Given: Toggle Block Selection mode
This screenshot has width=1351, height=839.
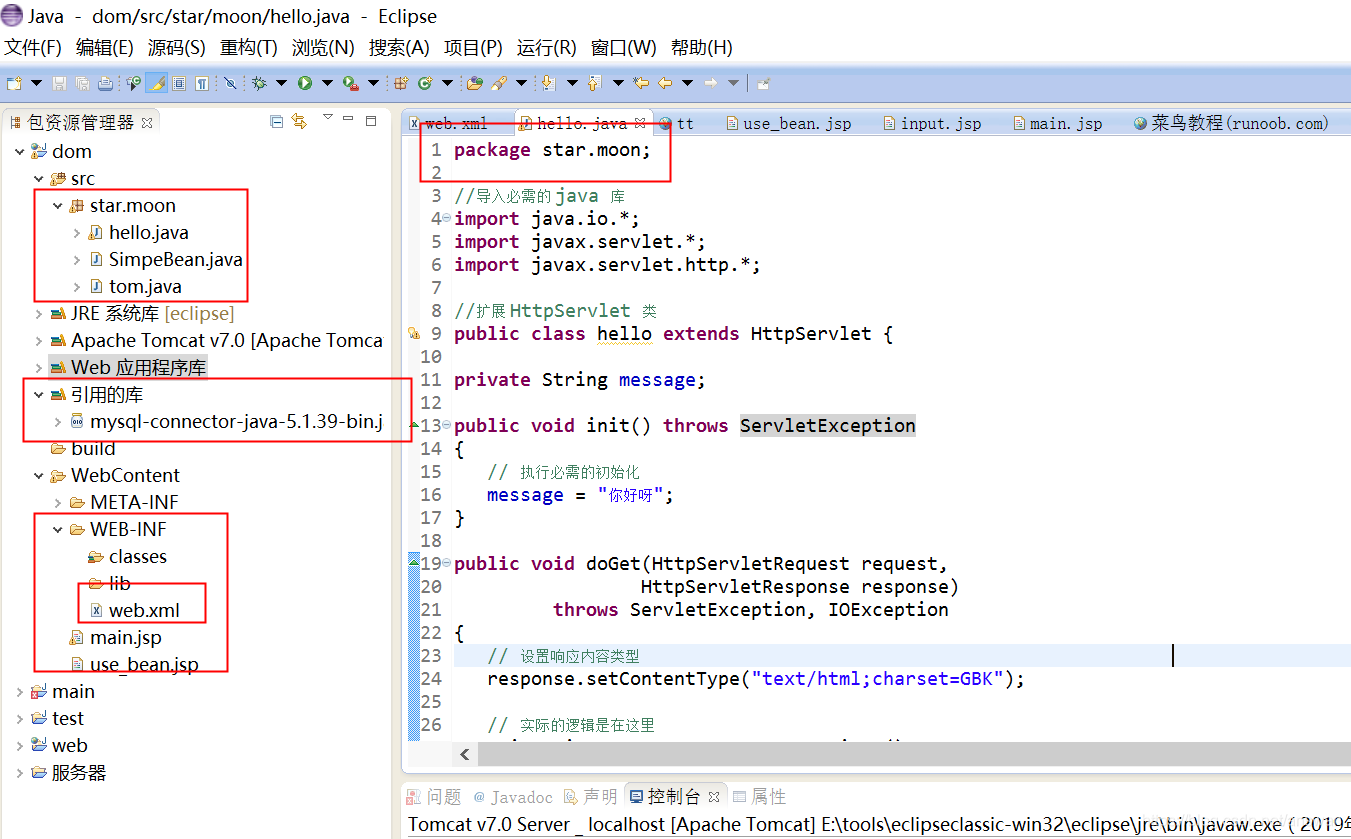Looking at the screenshot, I should [179, 83].
